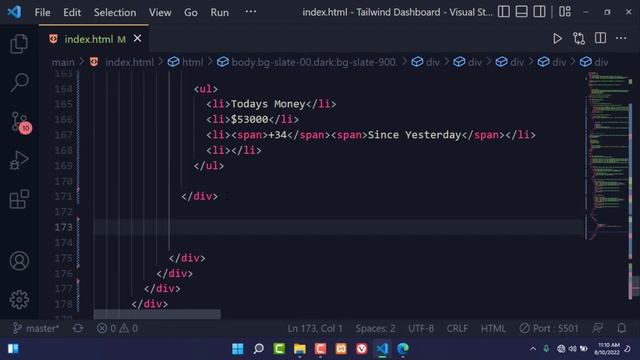Viewport: 640px width, 360px height.
Task: Click Ln 173, Col 1 status item
Action: click(315, 328)
